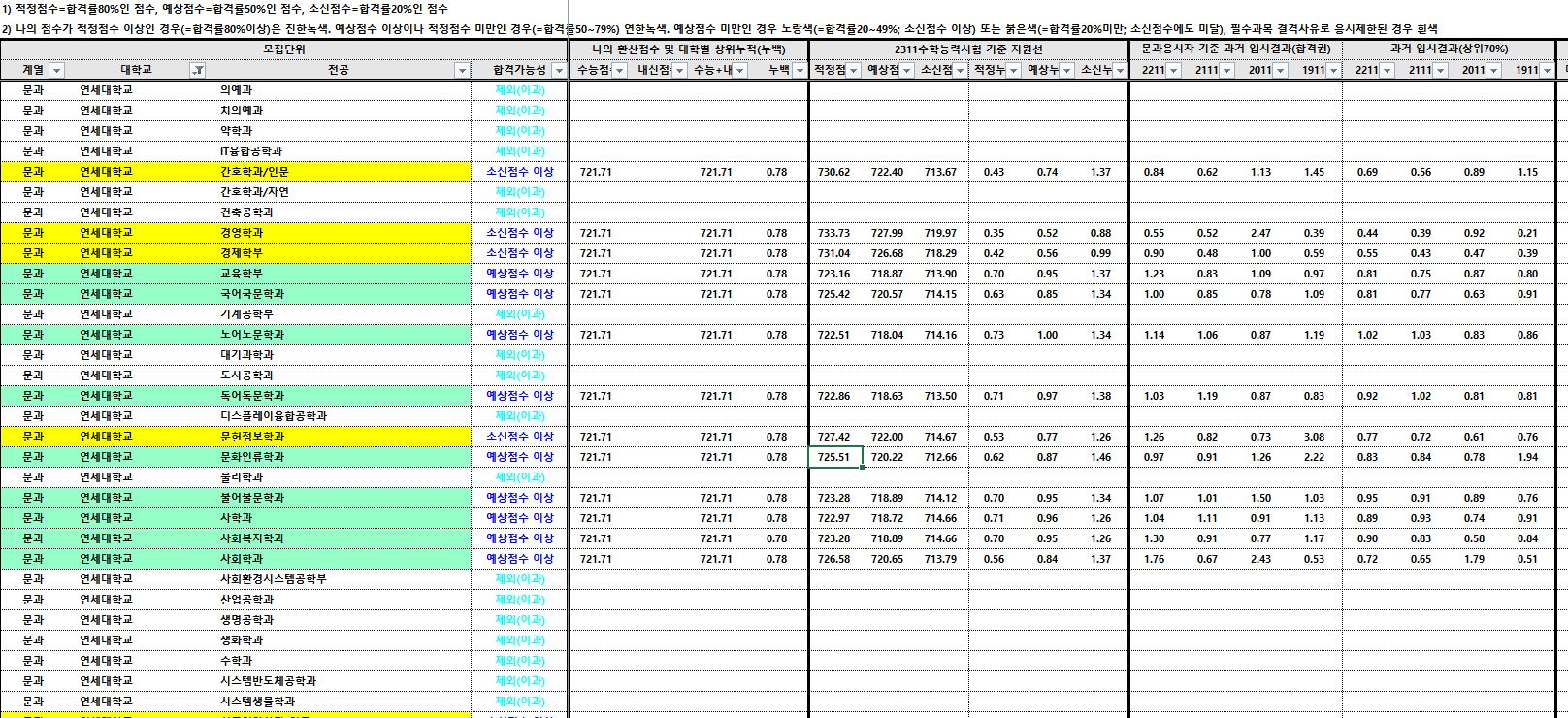Select the 나의 환산점수 및 대학별 상위누적 header
This screenshot has width=1568, height=718.
tap(689, 49)
